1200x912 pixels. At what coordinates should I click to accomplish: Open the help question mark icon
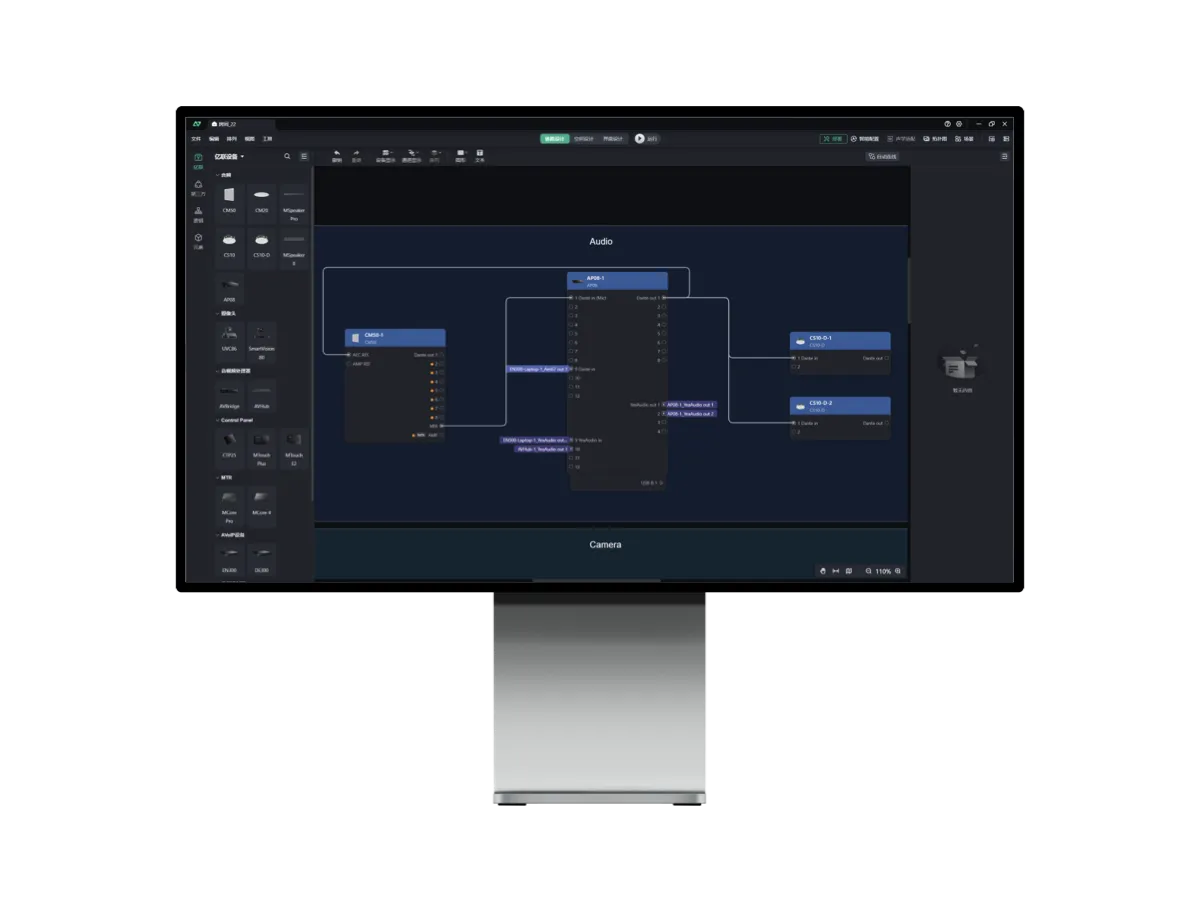[x=947, y=124]
